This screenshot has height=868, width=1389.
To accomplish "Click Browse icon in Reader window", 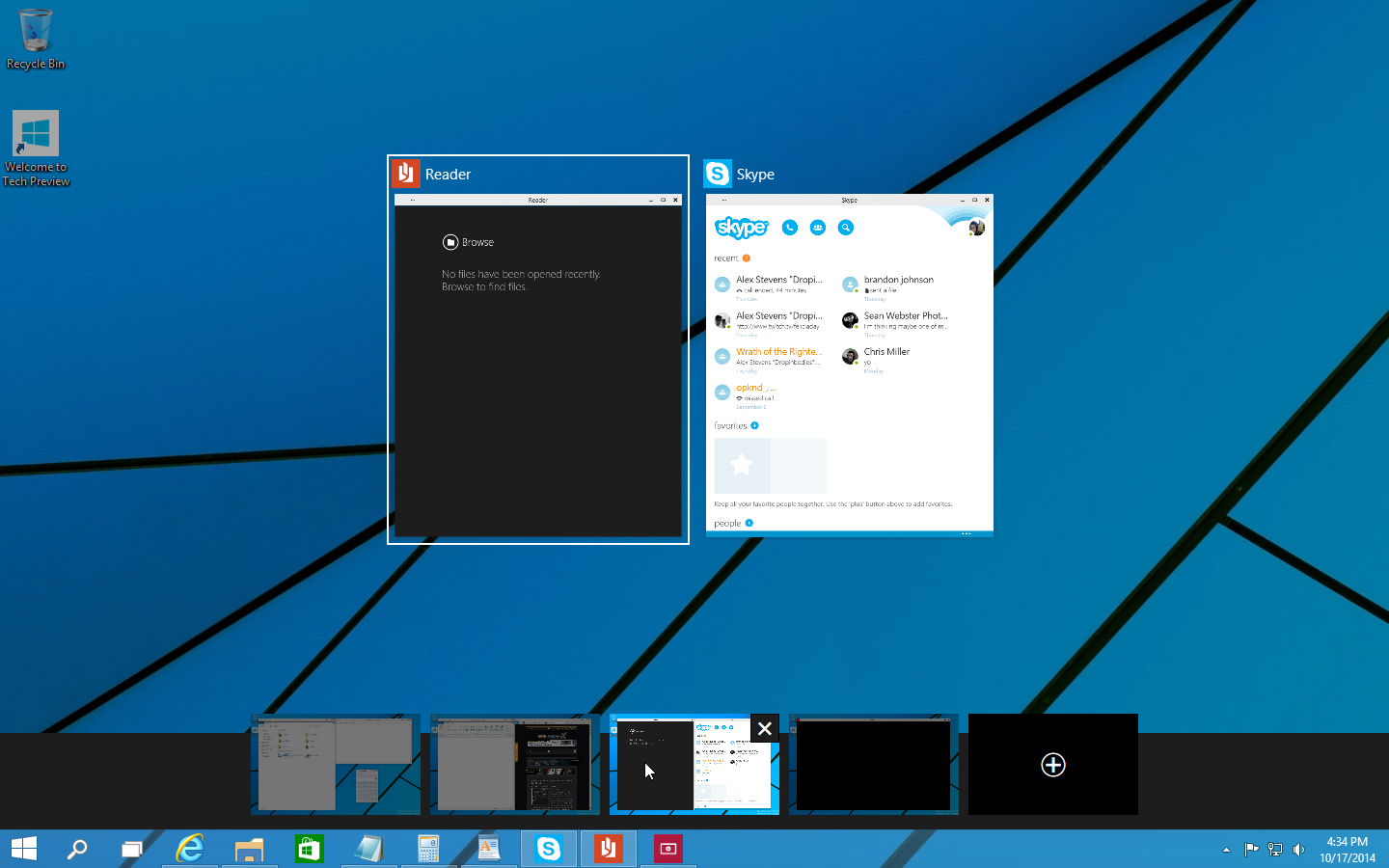I will click(450, 242).
